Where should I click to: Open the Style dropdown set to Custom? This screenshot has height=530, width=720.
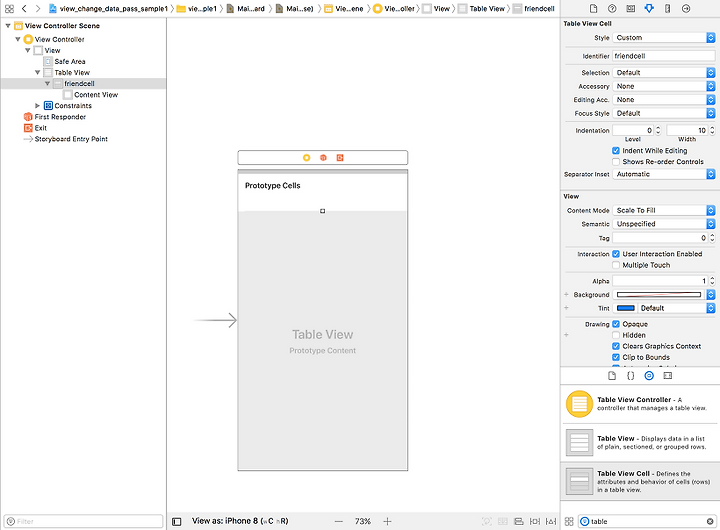(x=664, y=38)
